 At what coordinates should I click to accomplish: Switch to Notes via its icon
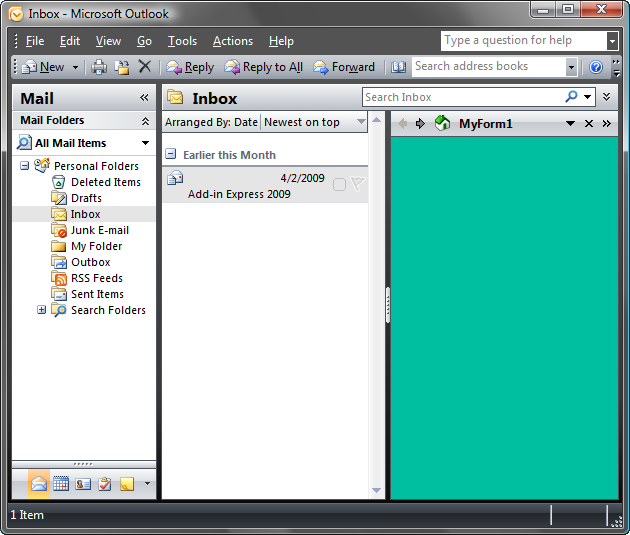coord(127,484)
